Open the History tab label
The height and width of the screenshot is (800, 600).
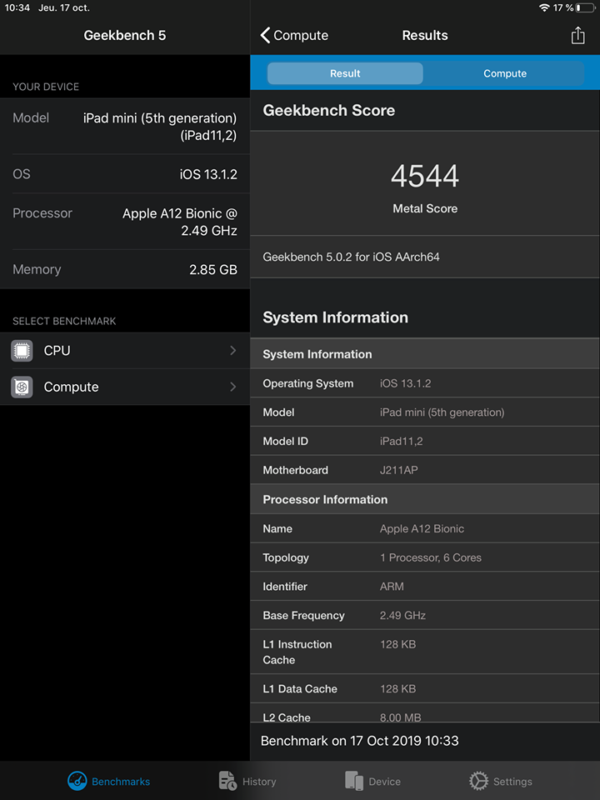pyautogui.click(x=259, y=782)
